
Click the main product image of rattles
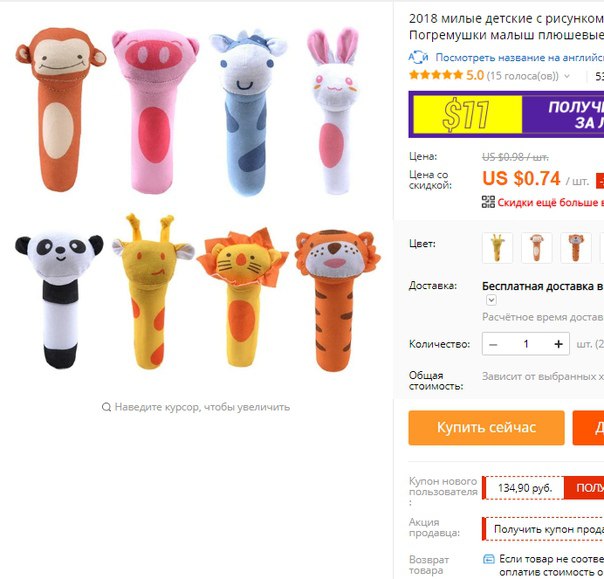(x=196, y=198)
